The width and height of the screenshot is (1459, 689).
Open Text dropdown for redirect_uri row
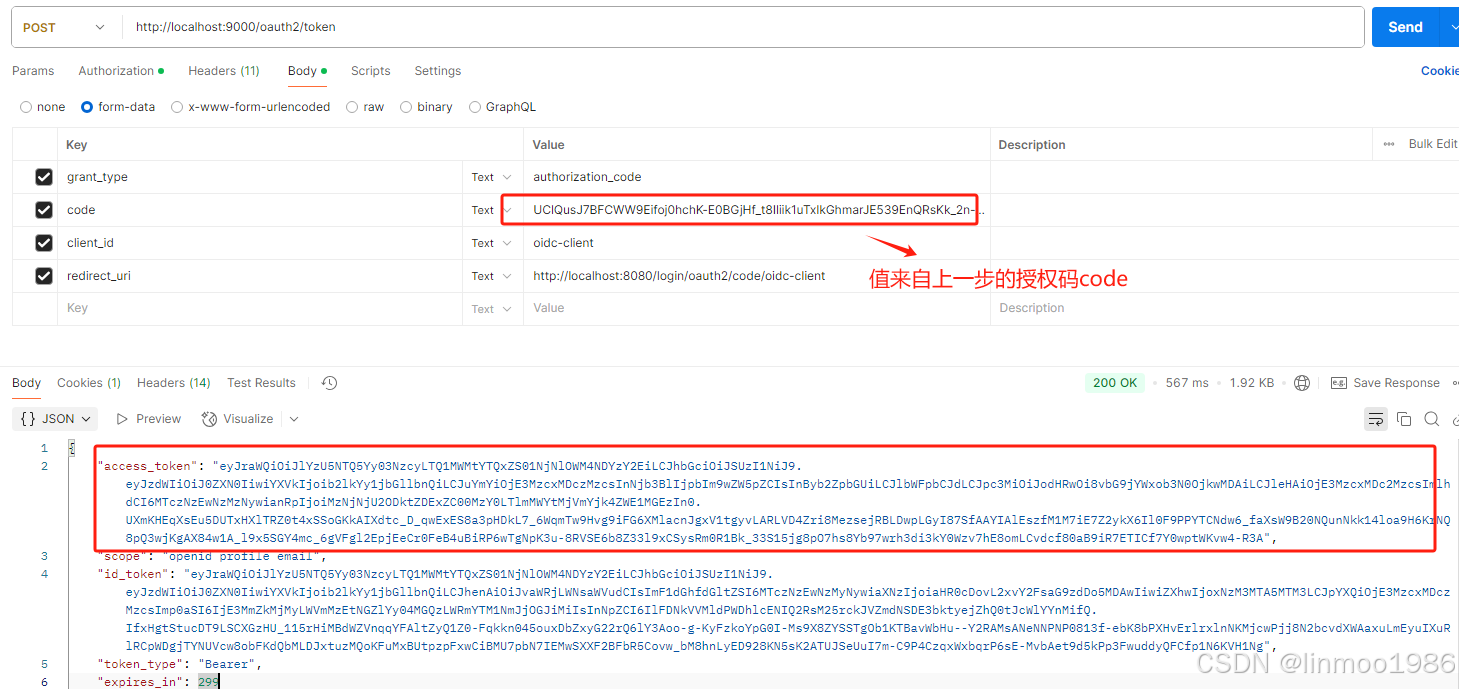pos(492,276)
